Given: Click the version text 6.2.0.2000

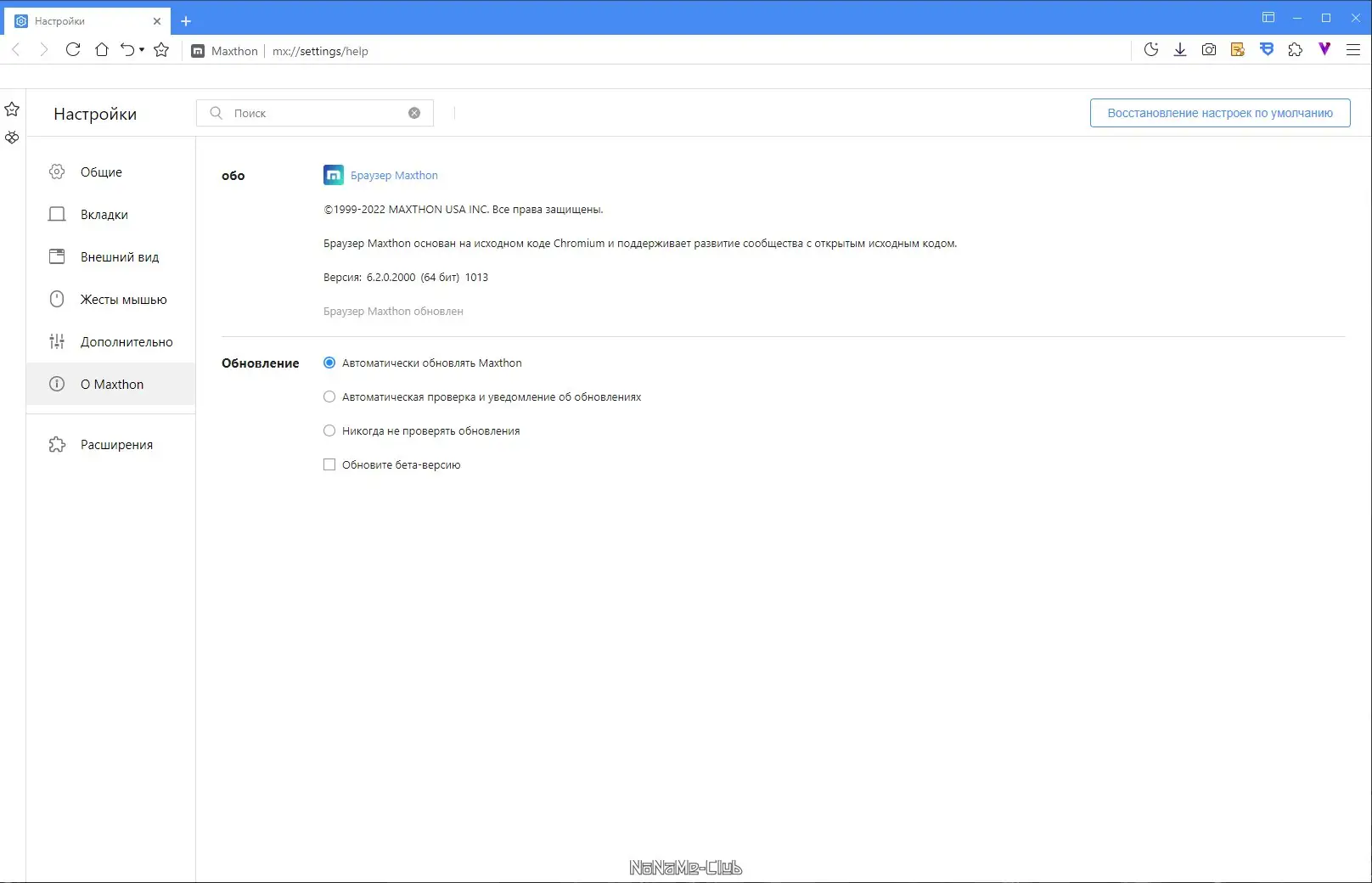Looking at the screenshot, I should point(391,277).
